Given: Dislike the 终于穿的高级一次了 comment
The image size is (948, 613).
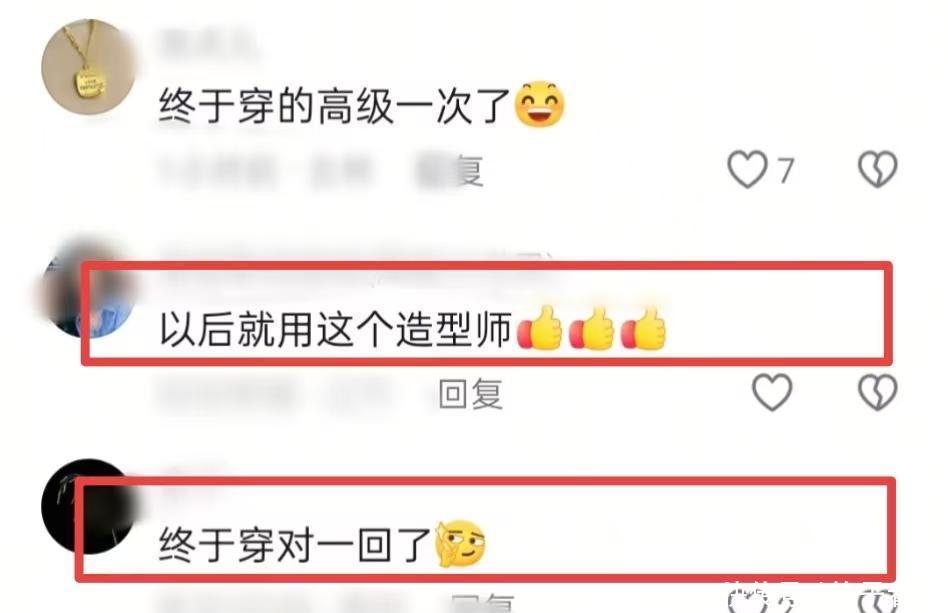Looking at the screenshot, I should (878, 169).
